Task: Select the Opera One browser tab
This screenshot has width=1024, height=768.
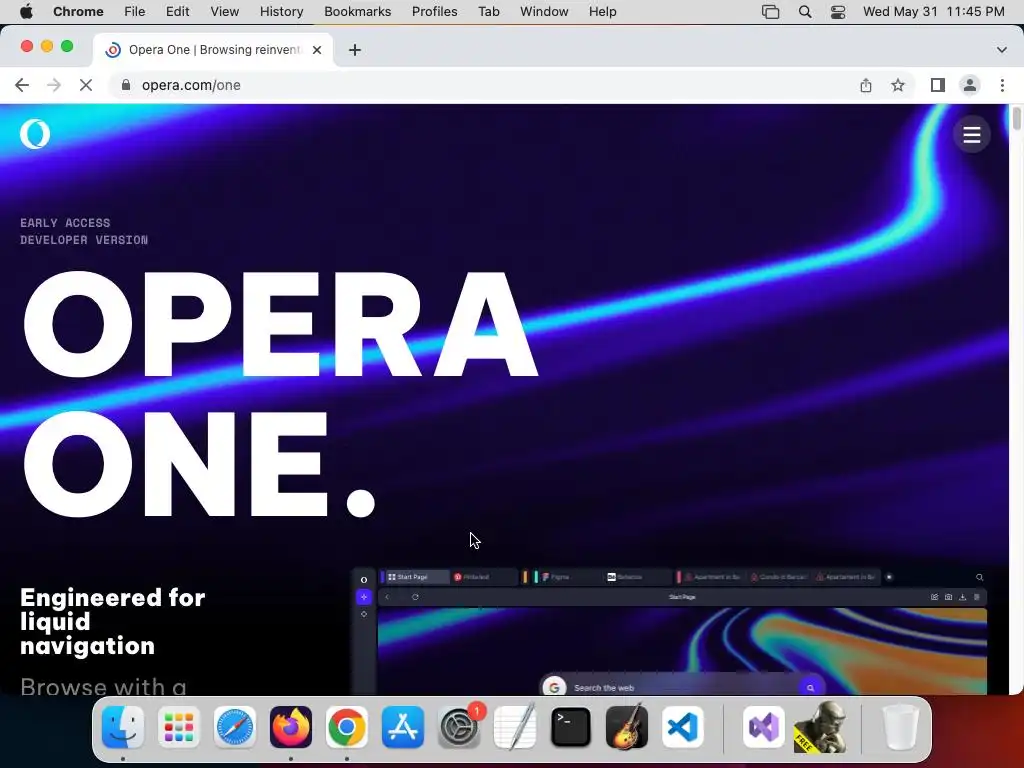Action: point(213,50)
